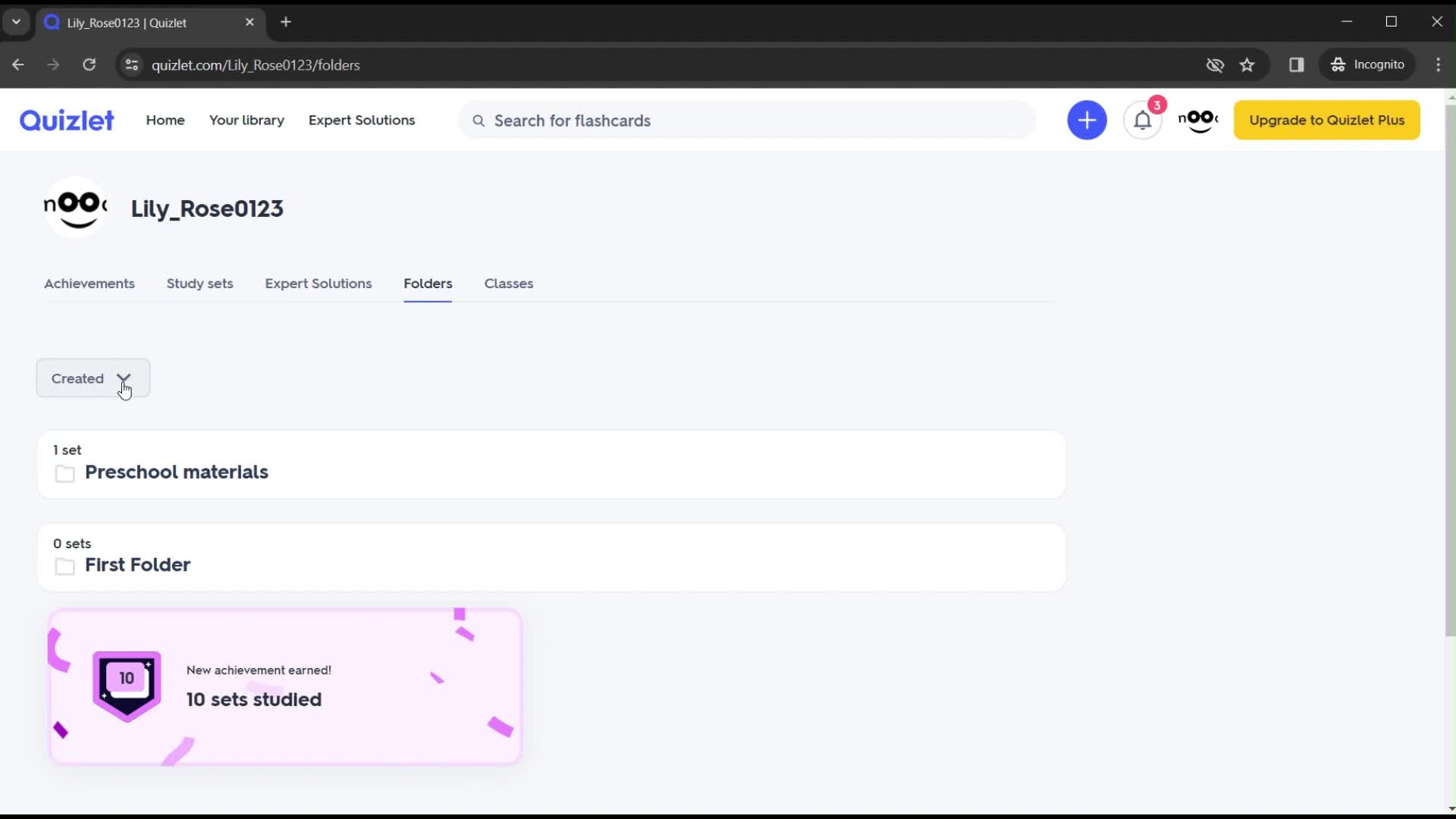
Task: Click the tracking protection eye icon
Action: 1215,64
